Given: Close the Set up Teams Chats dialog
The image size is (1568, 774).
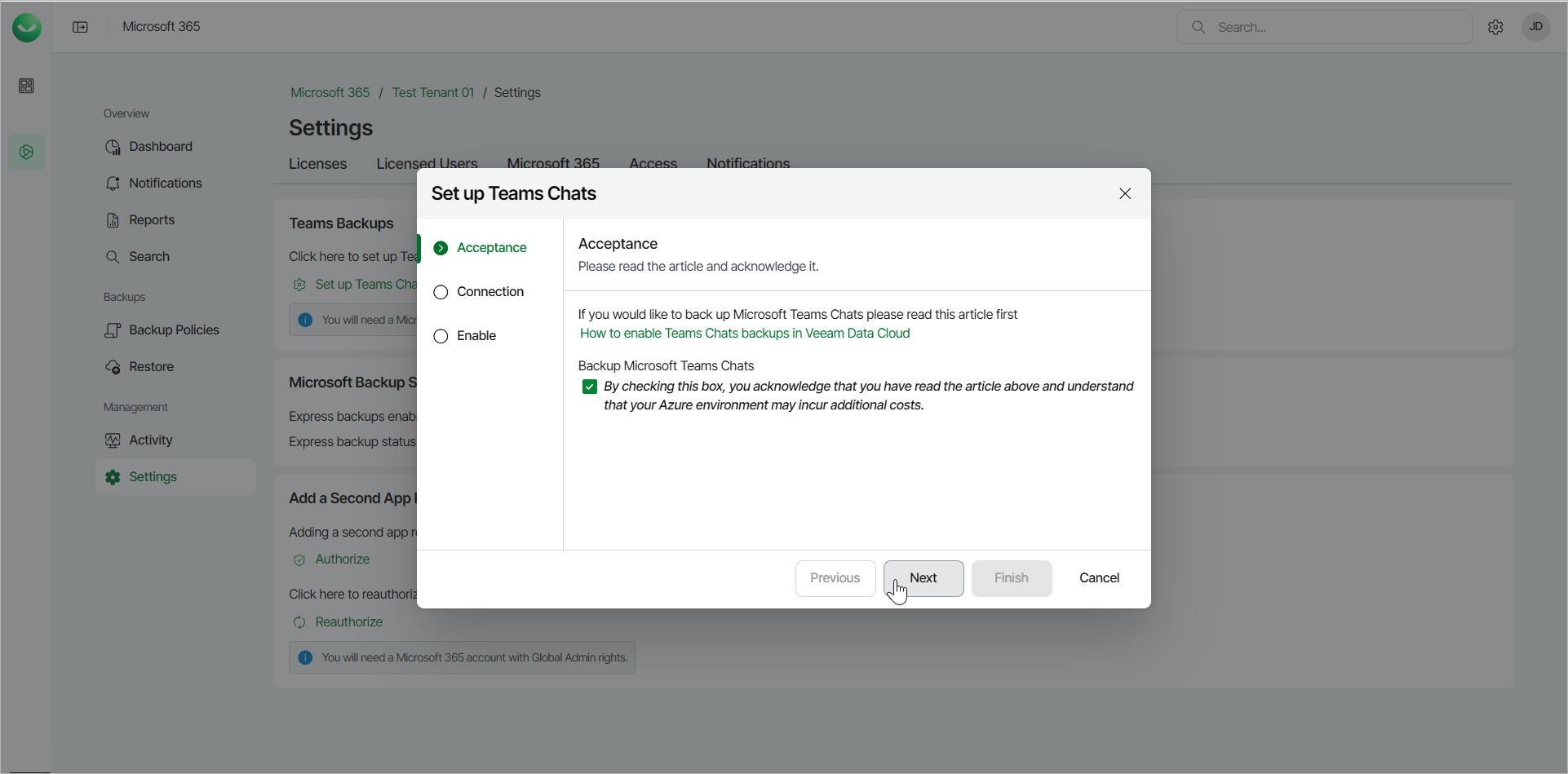Looking at the screenshot, I should click(x=1125, y=193).
